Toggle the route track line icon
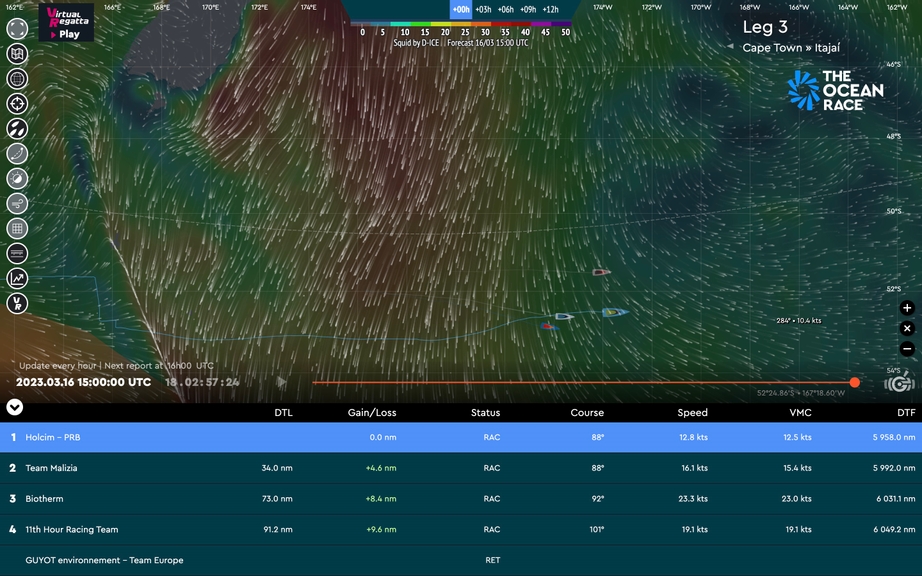Viewport: 922px width, 576px height. (17, 153)
